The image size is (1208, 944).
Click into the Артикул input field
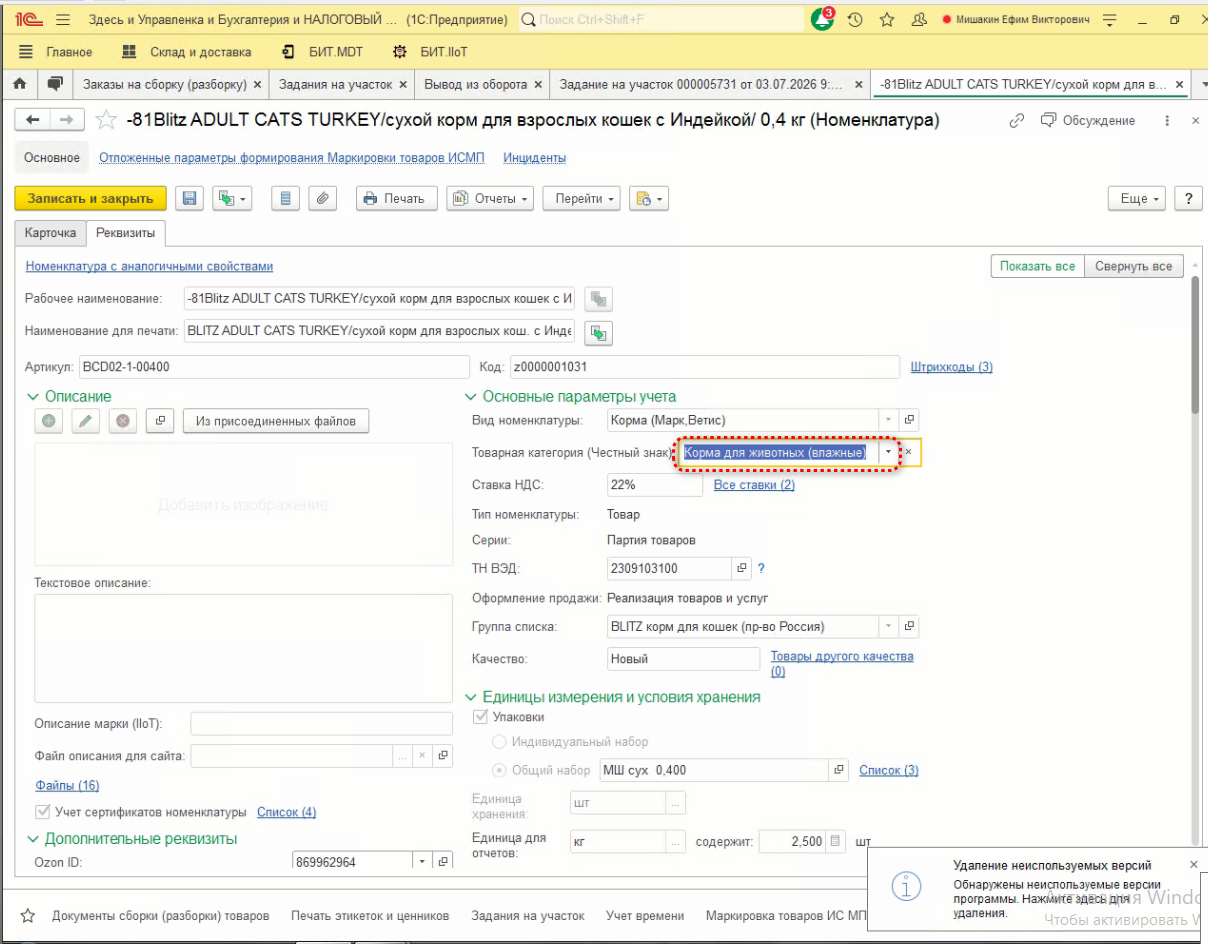pos(273,367)
